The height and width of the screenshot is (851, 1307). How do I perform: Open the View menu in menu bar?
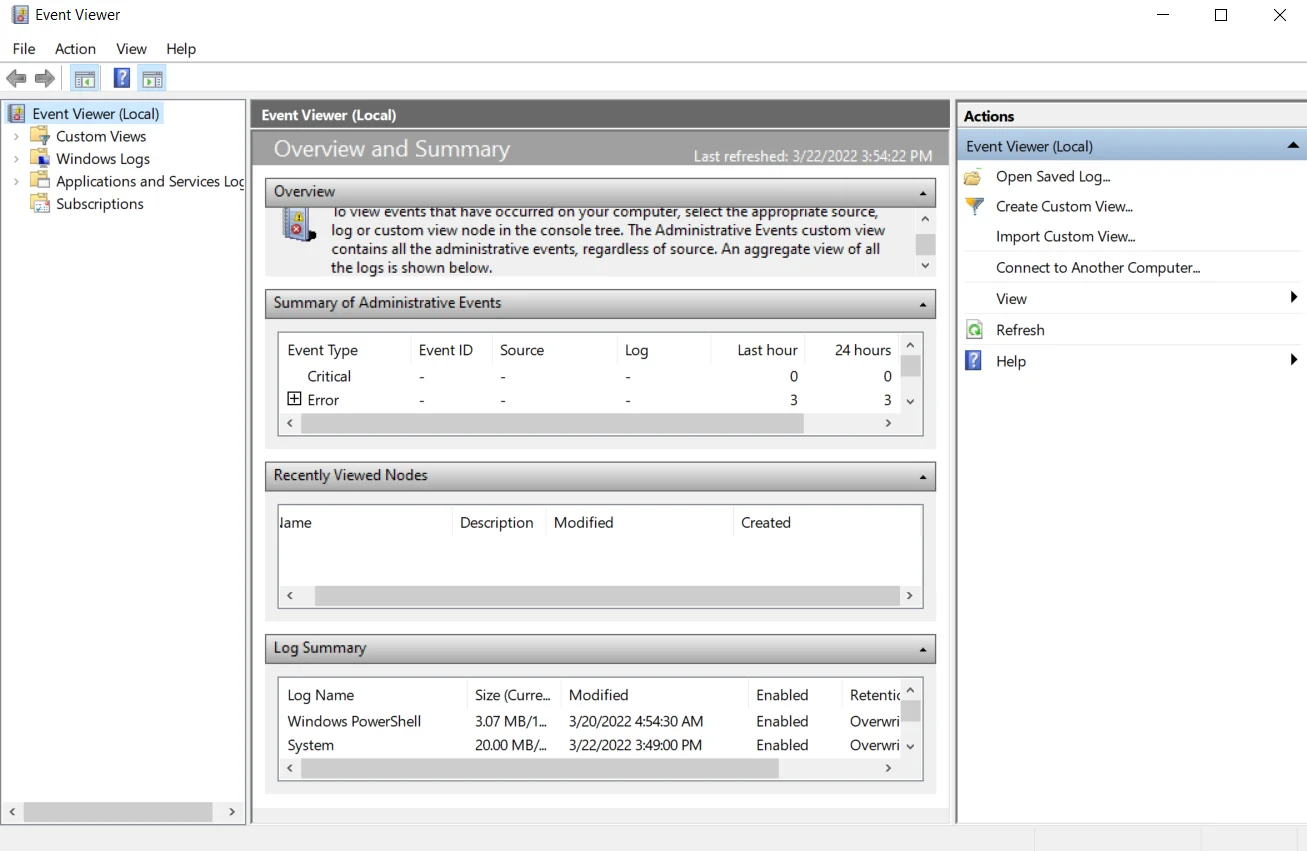coord(131,49)
